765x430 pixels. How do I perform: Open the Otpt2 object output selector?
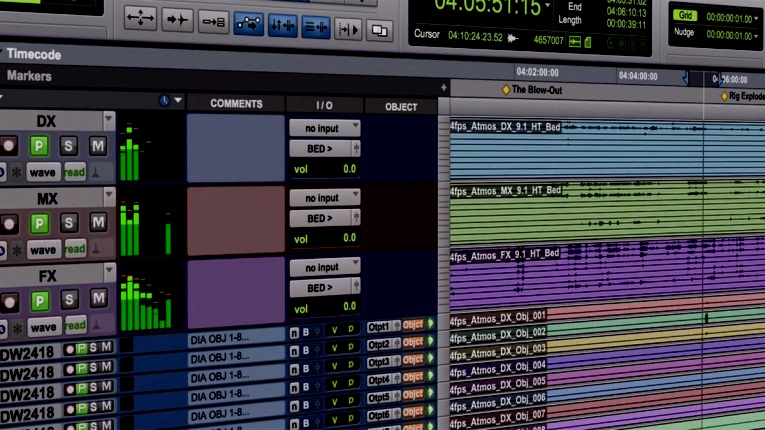(383, 345)
